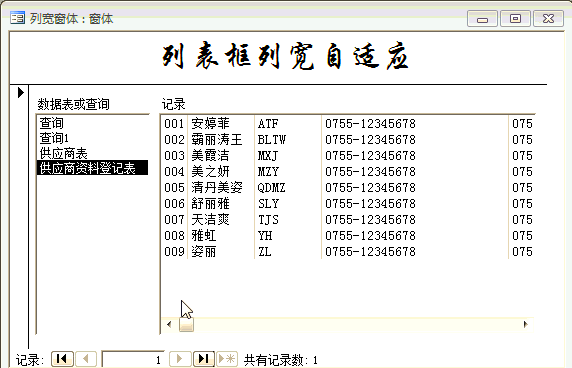
Task: Select the record row 002 霸丽涛王
Action: pyautogui.click(x=348, y=140)
